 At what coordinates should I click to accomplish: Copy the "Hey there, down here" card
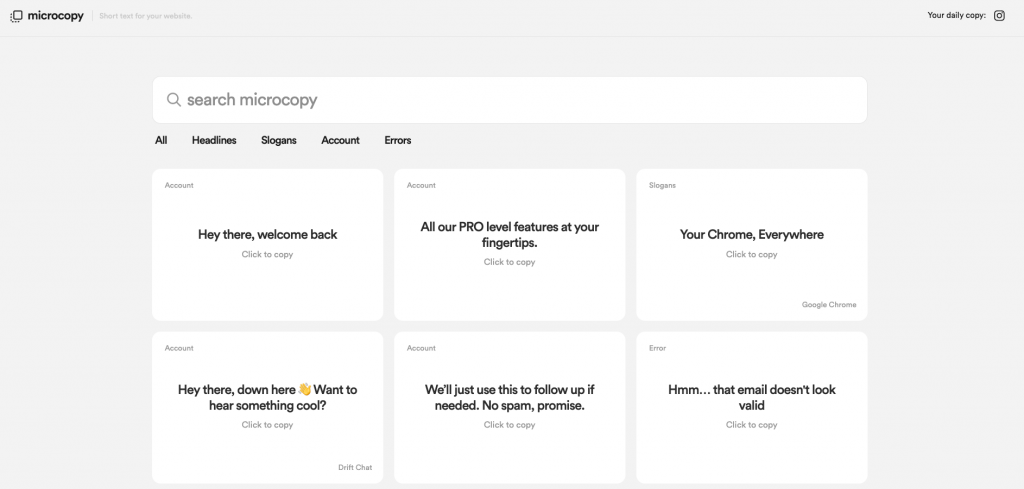pos(267,398)
